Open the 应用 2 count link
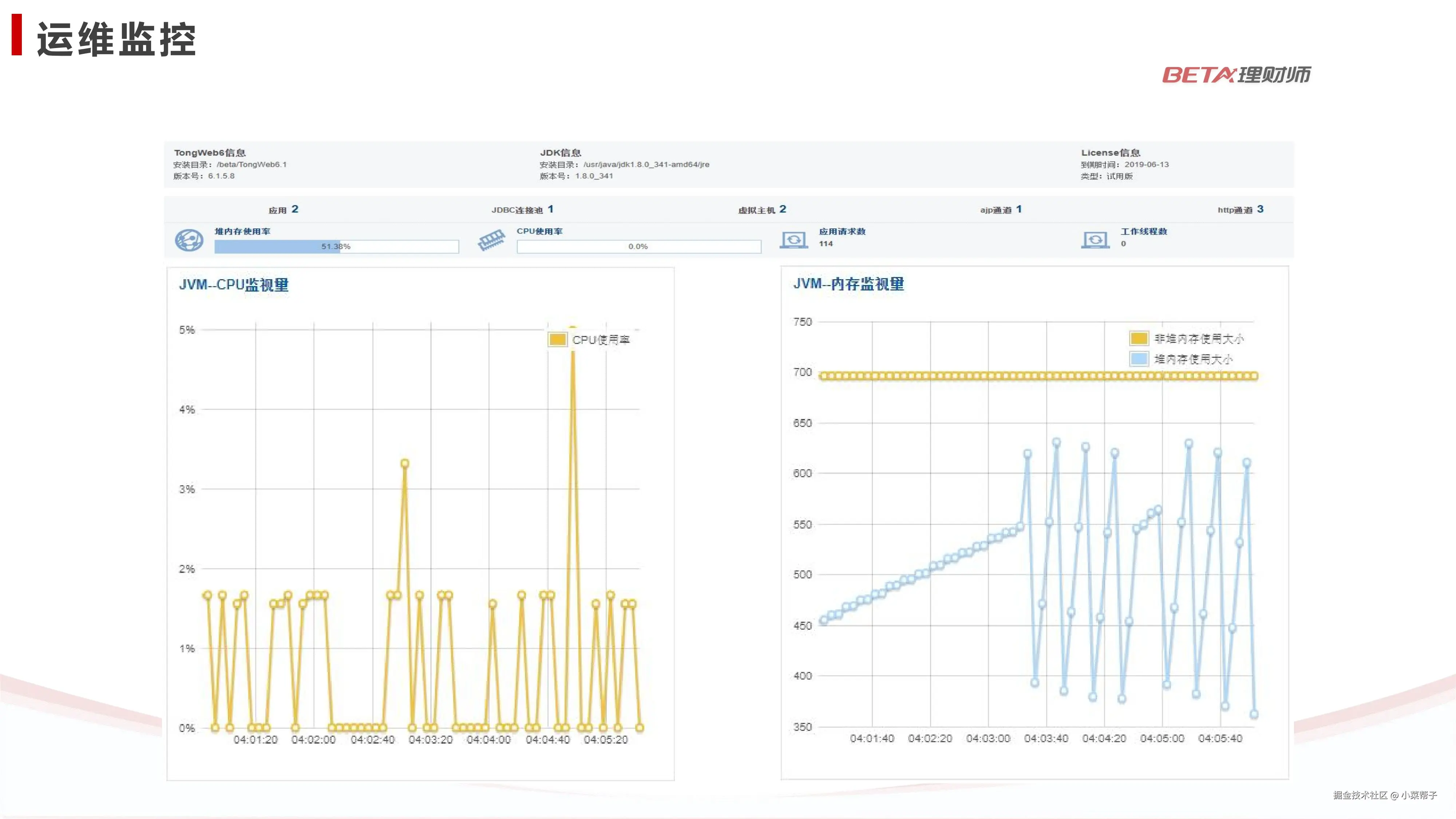This screenshot has width=1456, height=819. pos(294,209)
